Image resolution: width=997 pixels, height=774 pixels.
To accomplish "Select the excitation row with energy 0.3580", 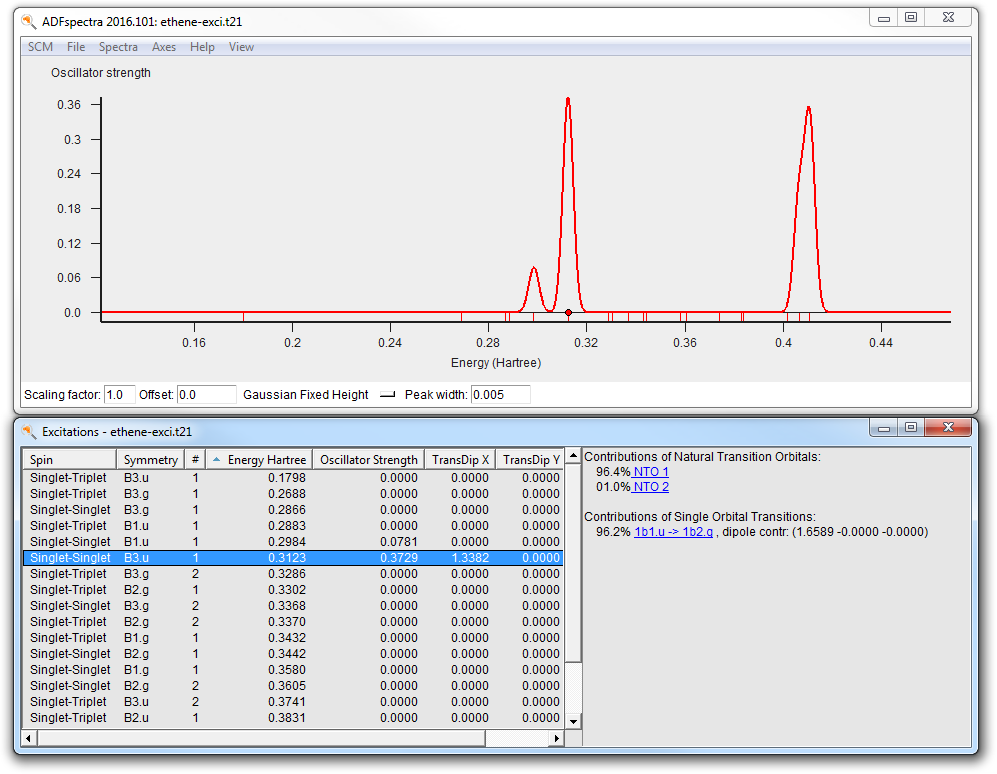I will (x=293, y=670).
